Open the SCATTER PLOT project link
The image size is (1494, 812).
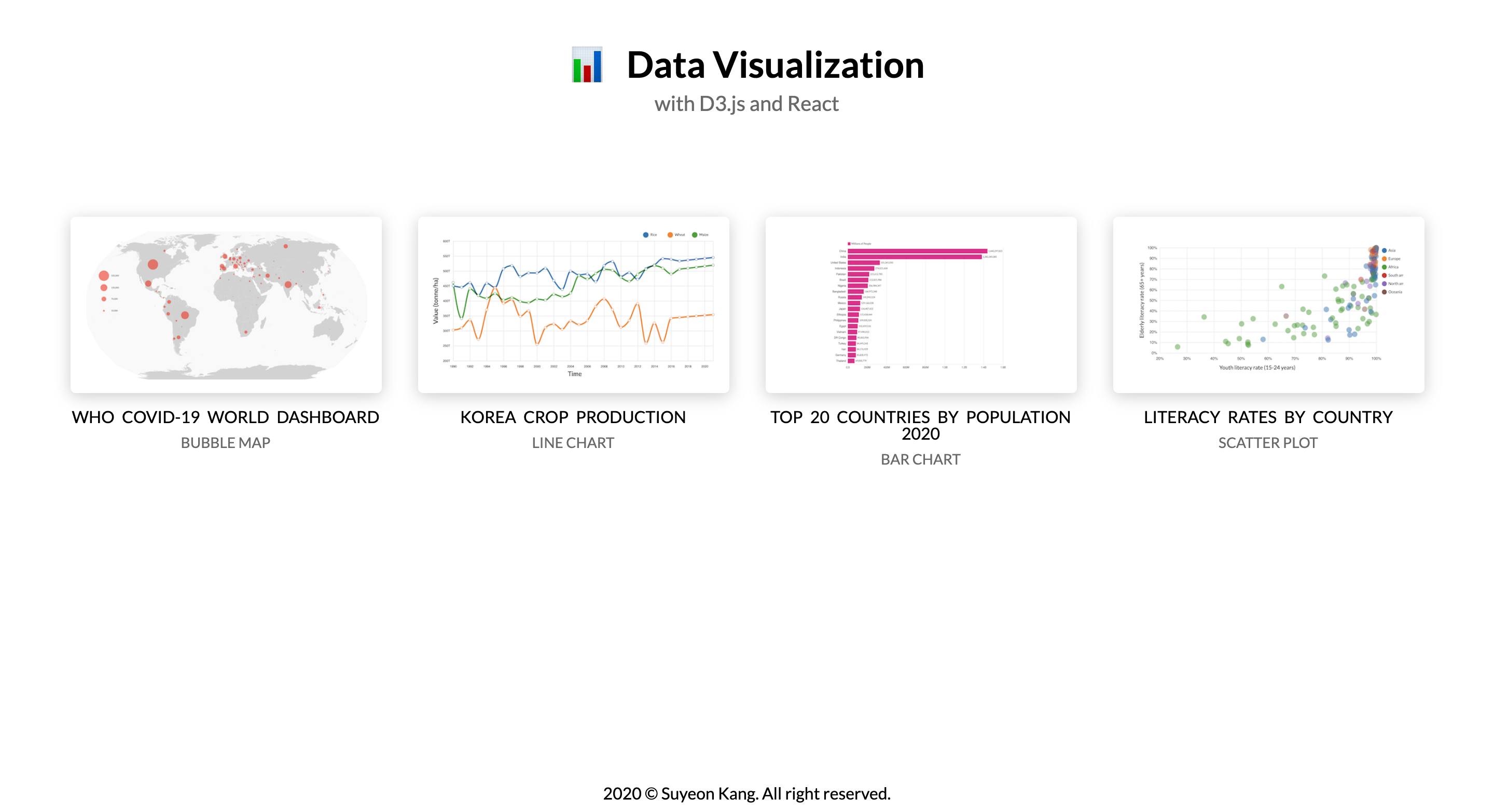pos(1268,443)
